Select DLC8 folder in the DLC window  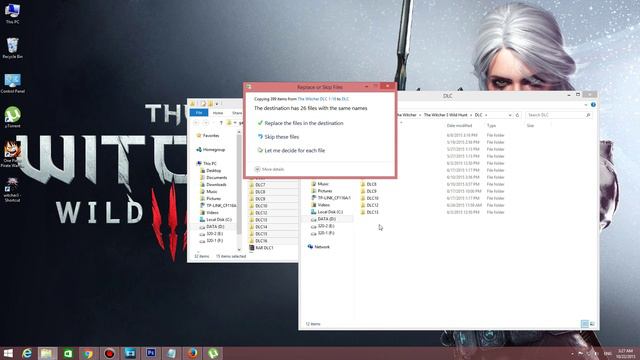[x=369, y=184]
